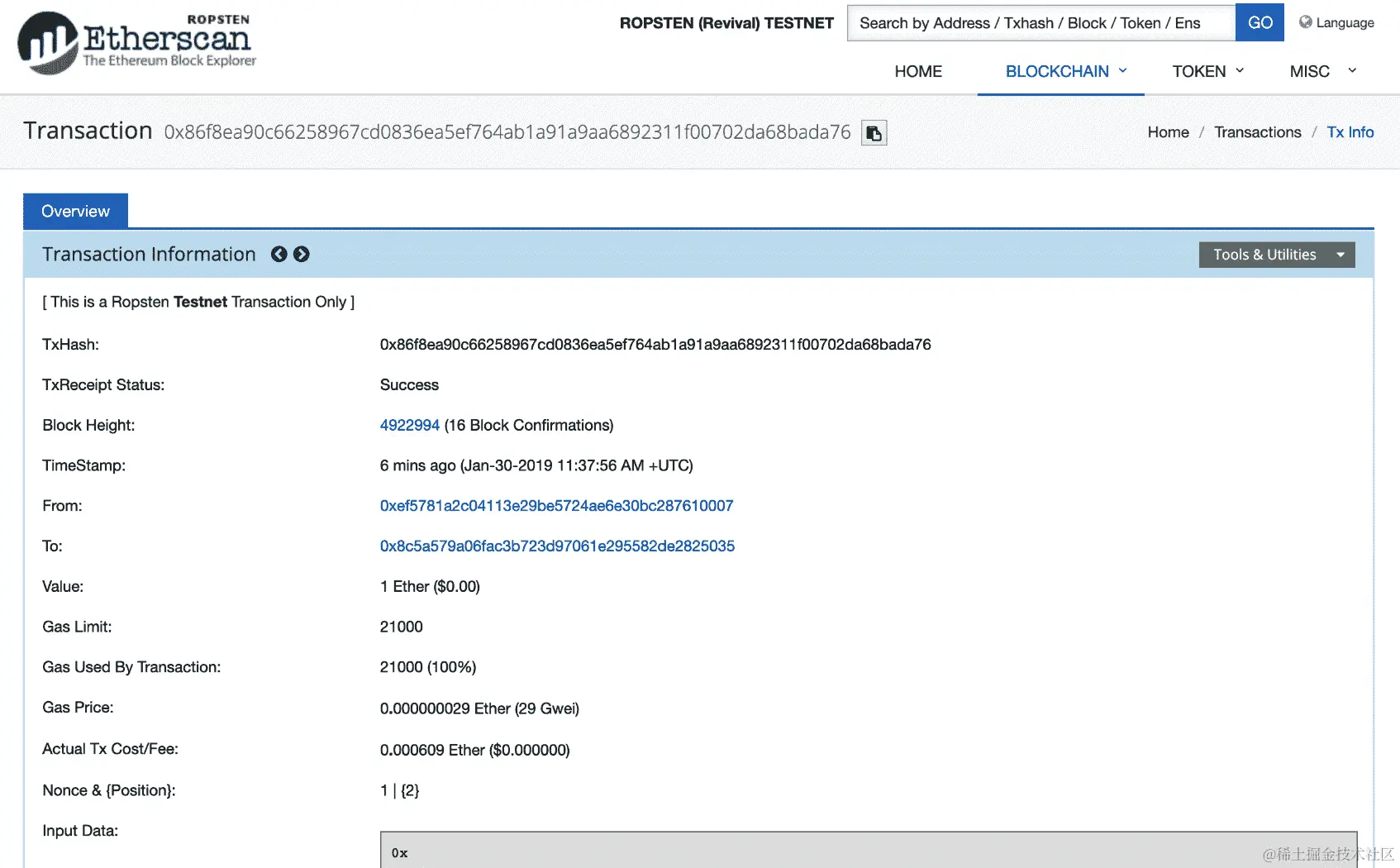The width and height of the screenshot is (1400, 868).
Task: Click the Input Data box showing 0x
Action: tap(869, 850)
